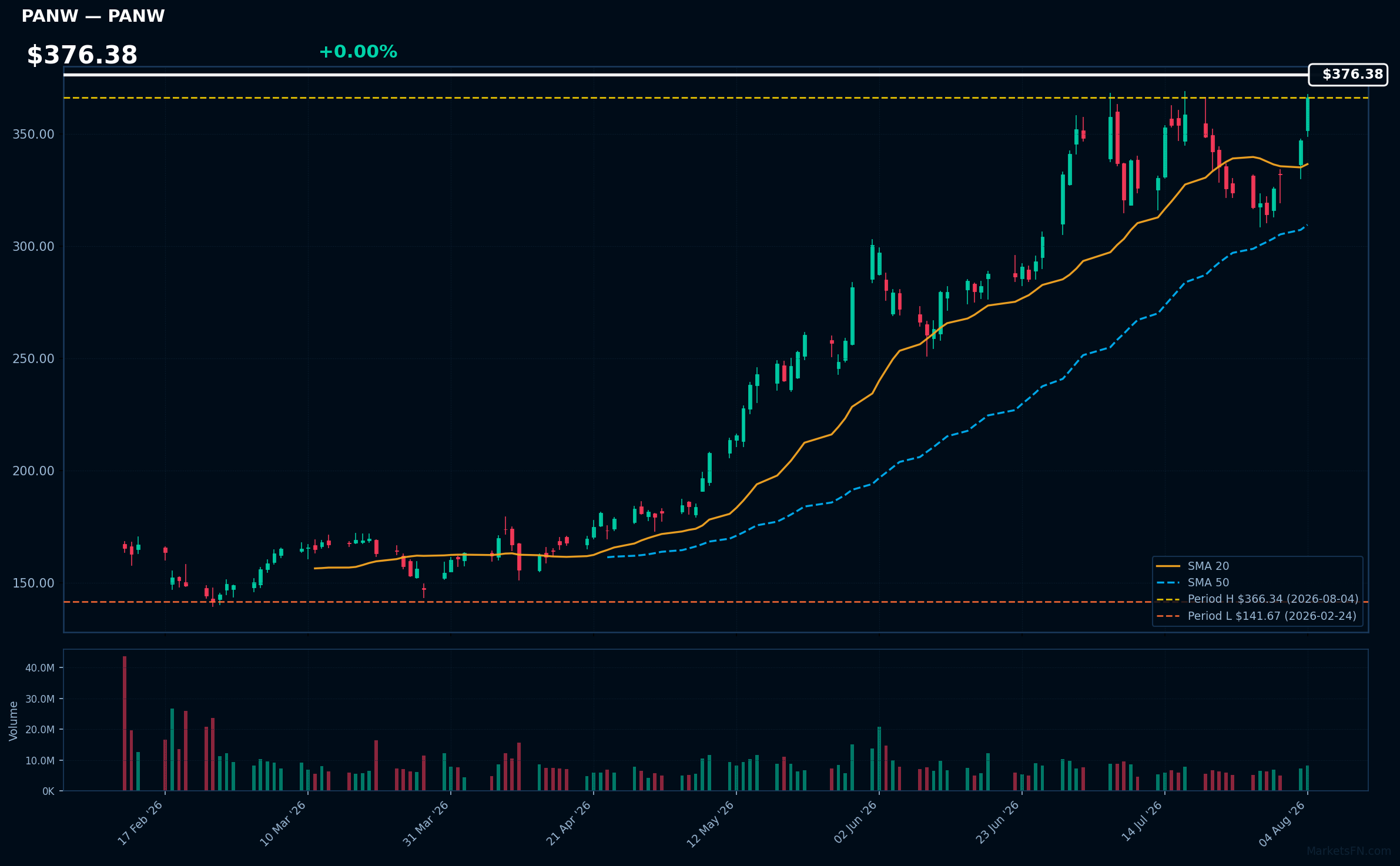1400x866 pixels.
Task: Select the 20.0M volume axis label
Action: pos(40,730)
